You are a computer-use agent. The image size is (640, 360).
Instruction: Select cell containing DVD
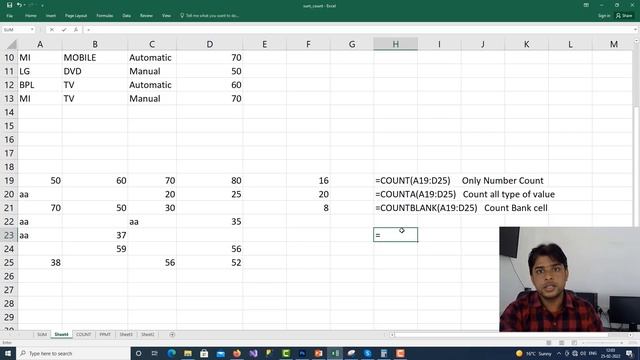pyautogui.click(x=95, y=71)
